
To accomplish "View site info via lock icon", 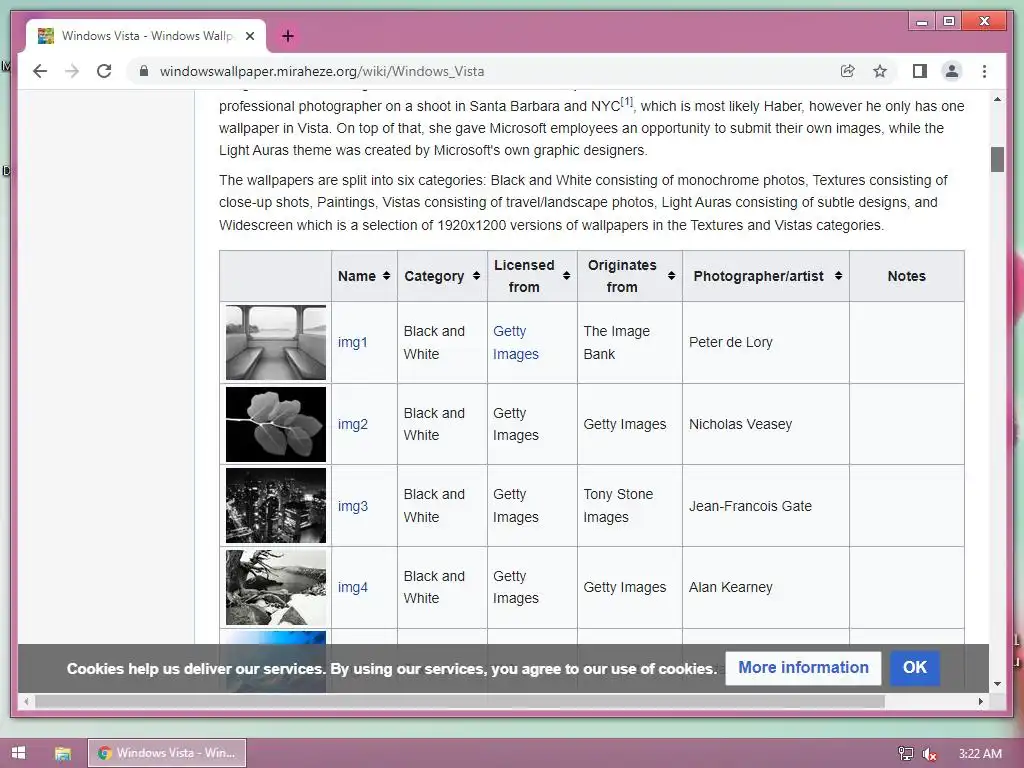I will pyautogui.click(x=144, y=71).
